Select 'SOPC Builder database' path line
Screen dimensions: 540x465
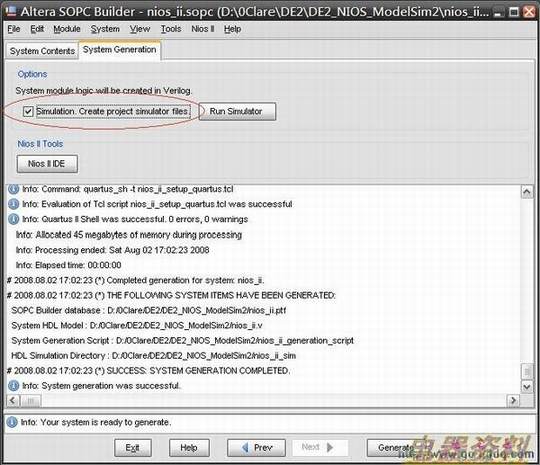click(148, 311)
